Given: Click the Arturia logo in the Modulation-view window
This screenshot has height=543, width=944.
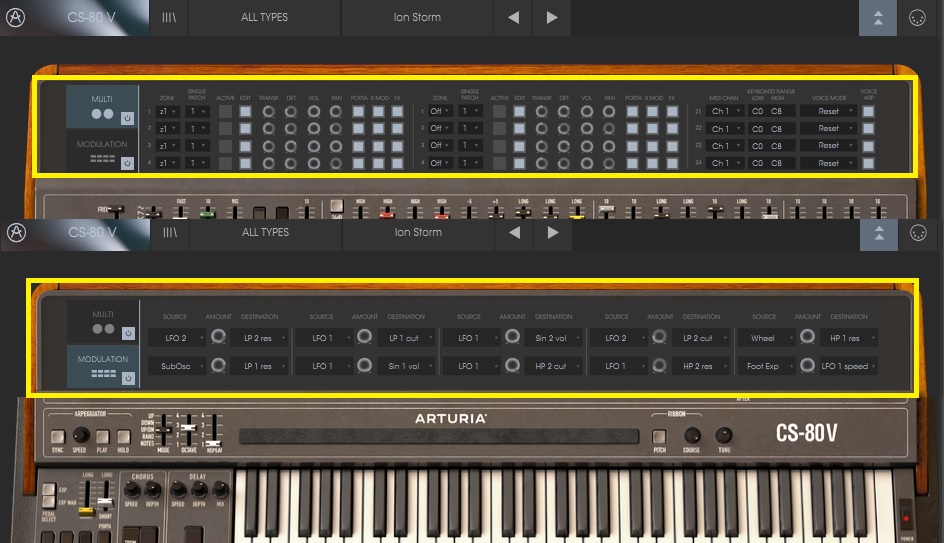Looking at the screenshot, I should 17,232.
